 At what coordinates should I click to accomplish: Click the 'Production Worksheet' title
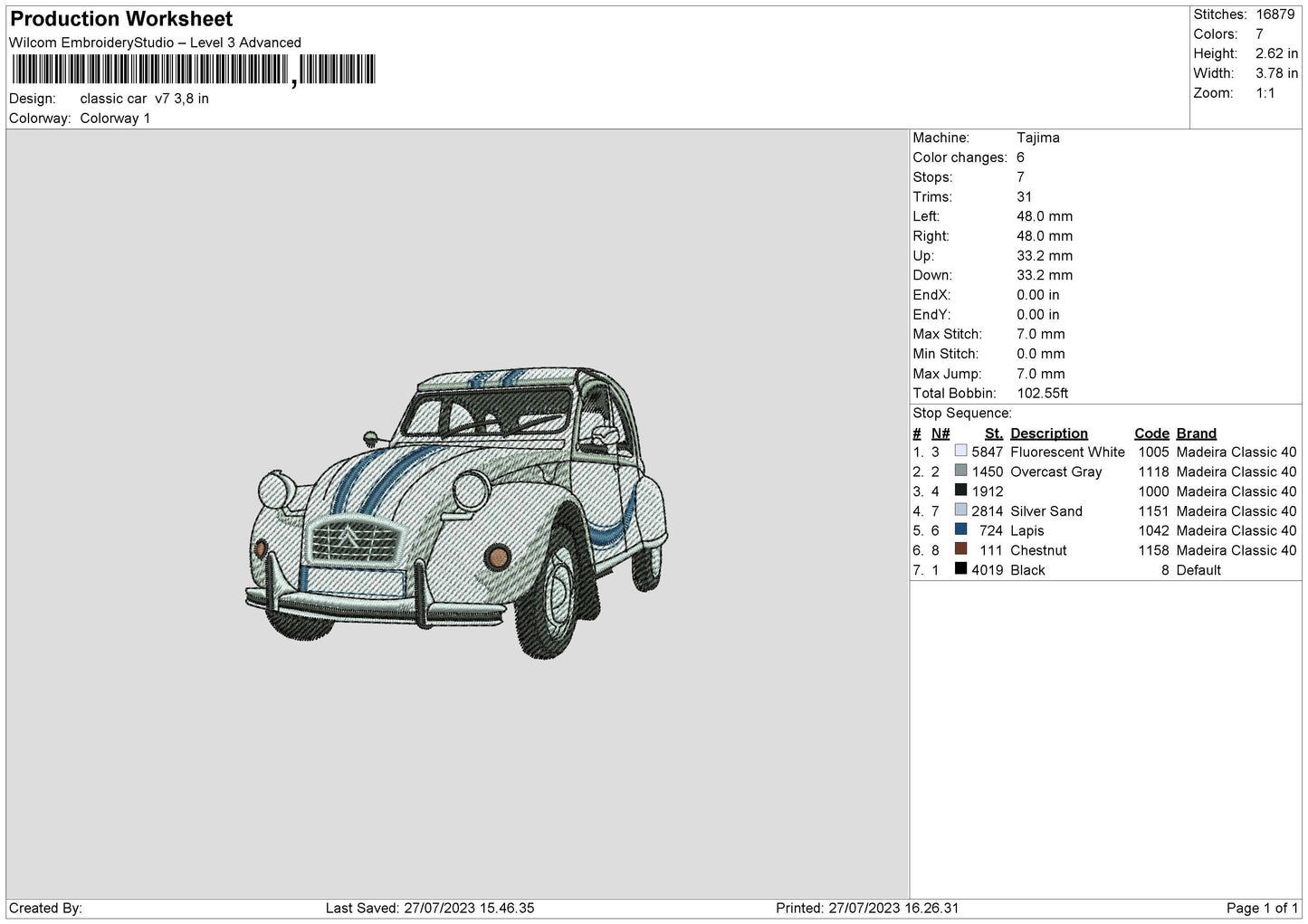[x=121, y=19]
